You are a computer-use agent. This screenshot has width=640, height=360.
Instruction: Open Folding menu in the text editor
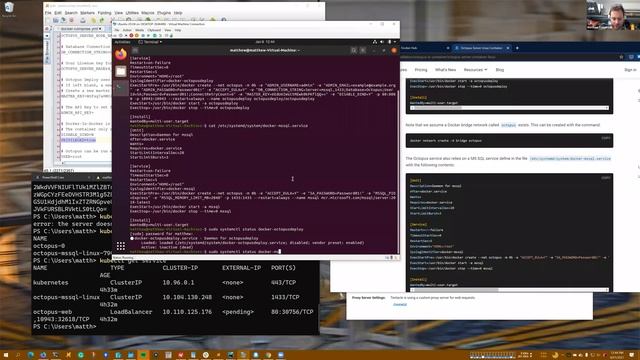(x=104, y=13)
